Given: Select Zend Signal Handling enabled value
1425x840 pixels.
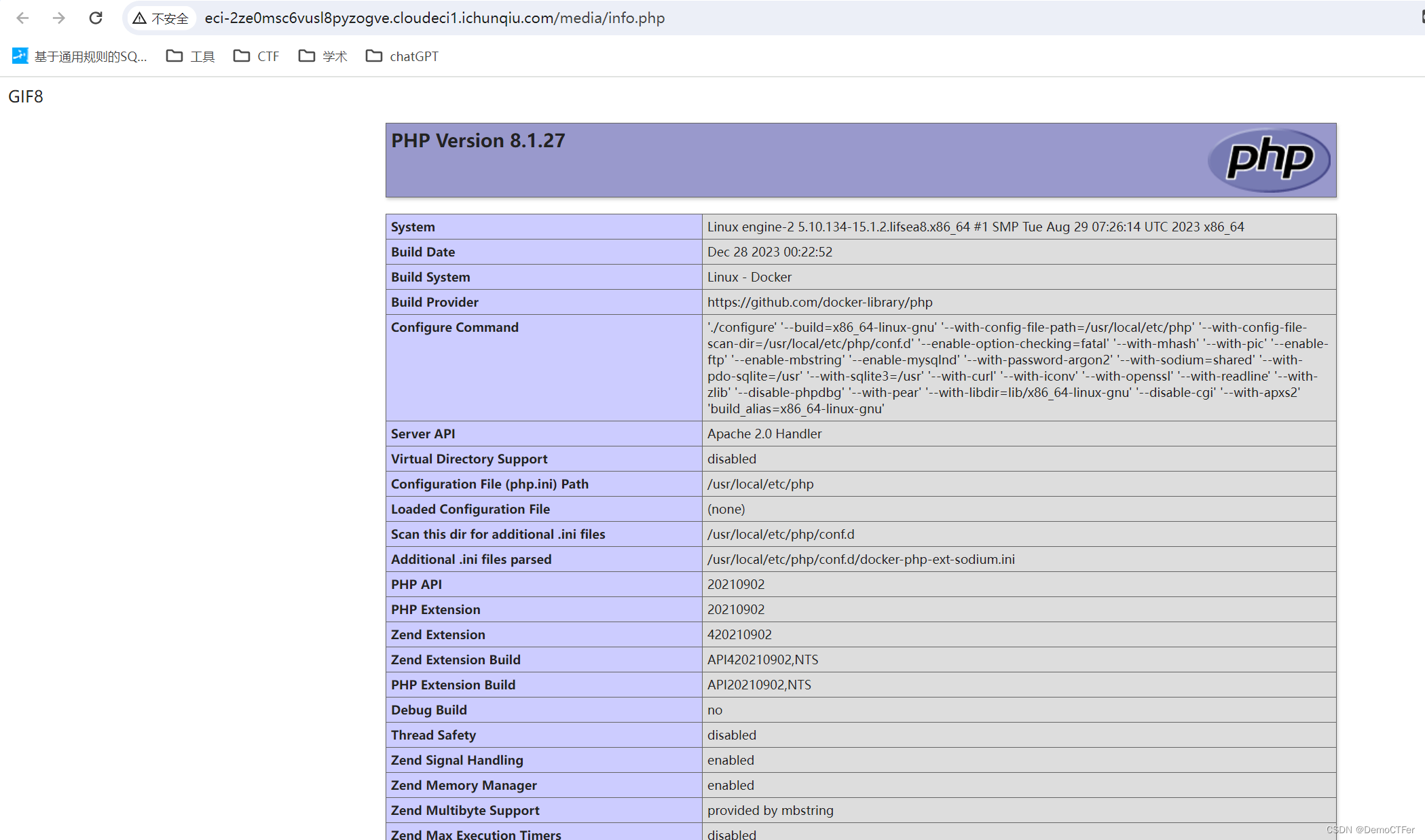Looking at the screenshot, I should (x=730, y=760).
